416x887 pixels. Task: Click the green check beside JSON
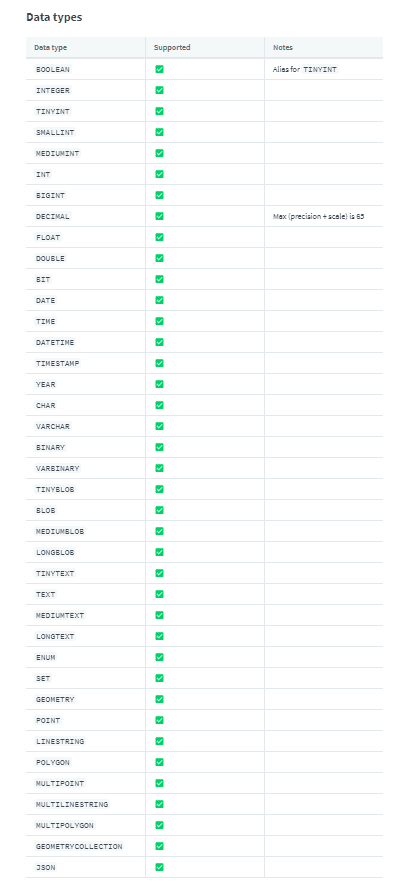click(x=160, y=867)
